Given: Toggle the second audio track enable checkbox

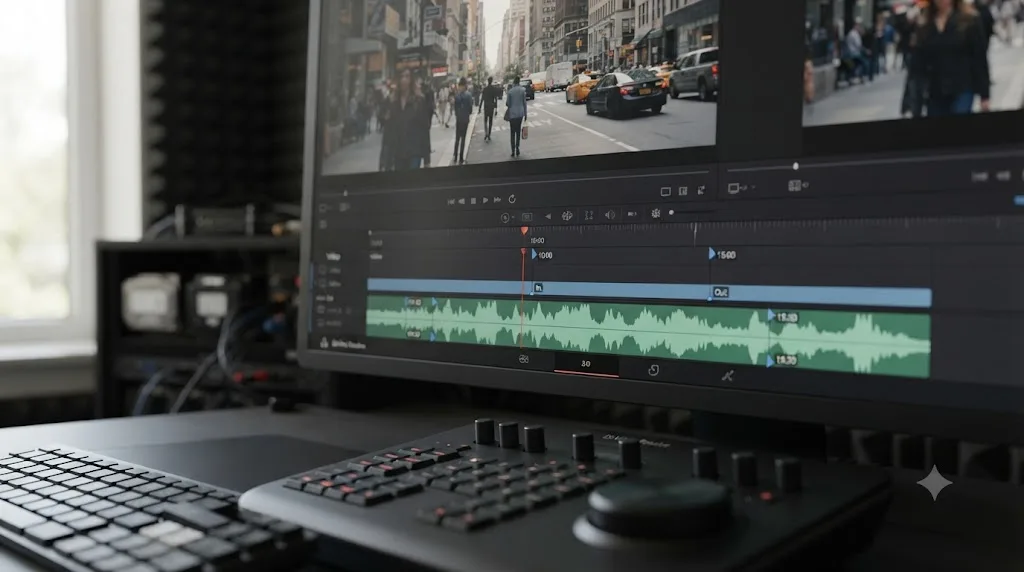Looking at the screenshot, I should 321,323.
